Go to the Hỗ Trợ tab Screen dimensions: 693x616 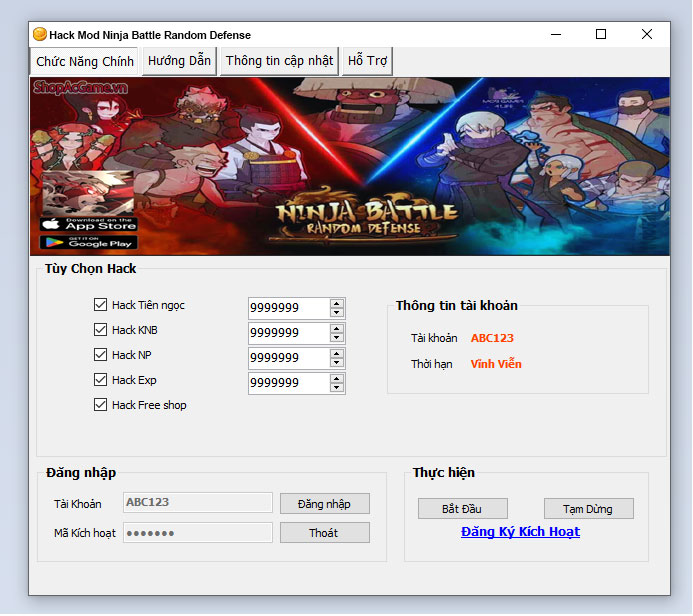point(367,61)
